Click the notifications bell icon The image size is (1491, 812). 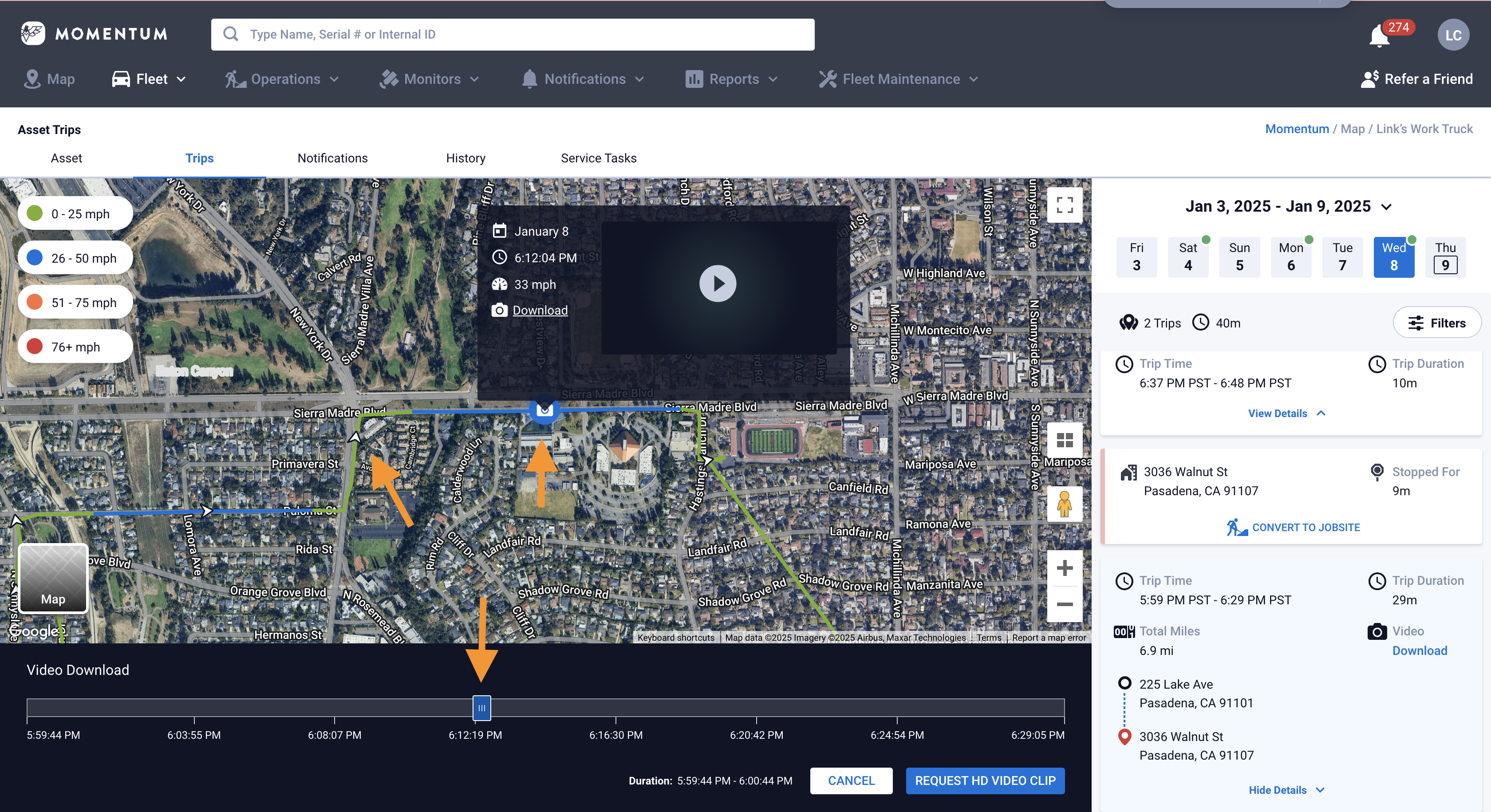[x=1379, y=37]
